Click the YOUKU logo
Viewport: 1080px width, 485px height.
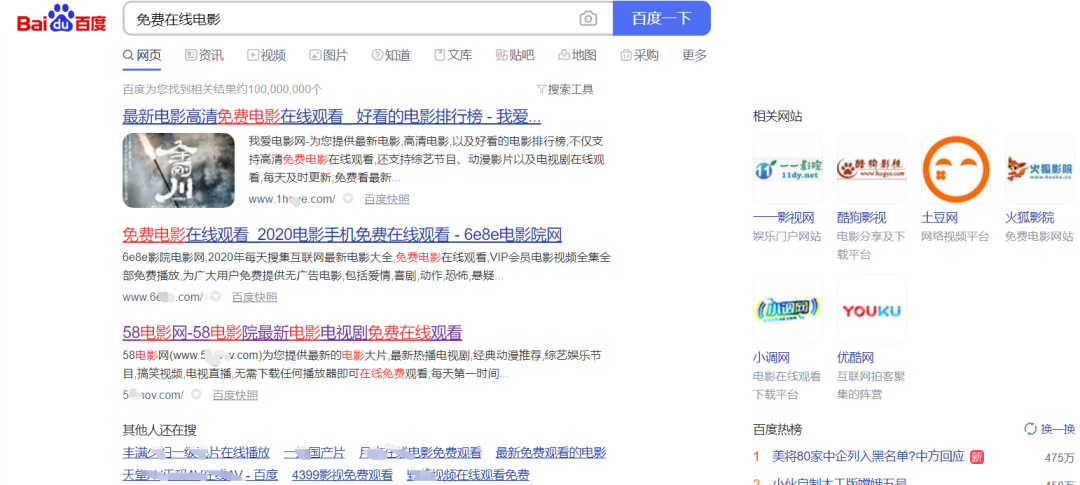click(871, 309)
